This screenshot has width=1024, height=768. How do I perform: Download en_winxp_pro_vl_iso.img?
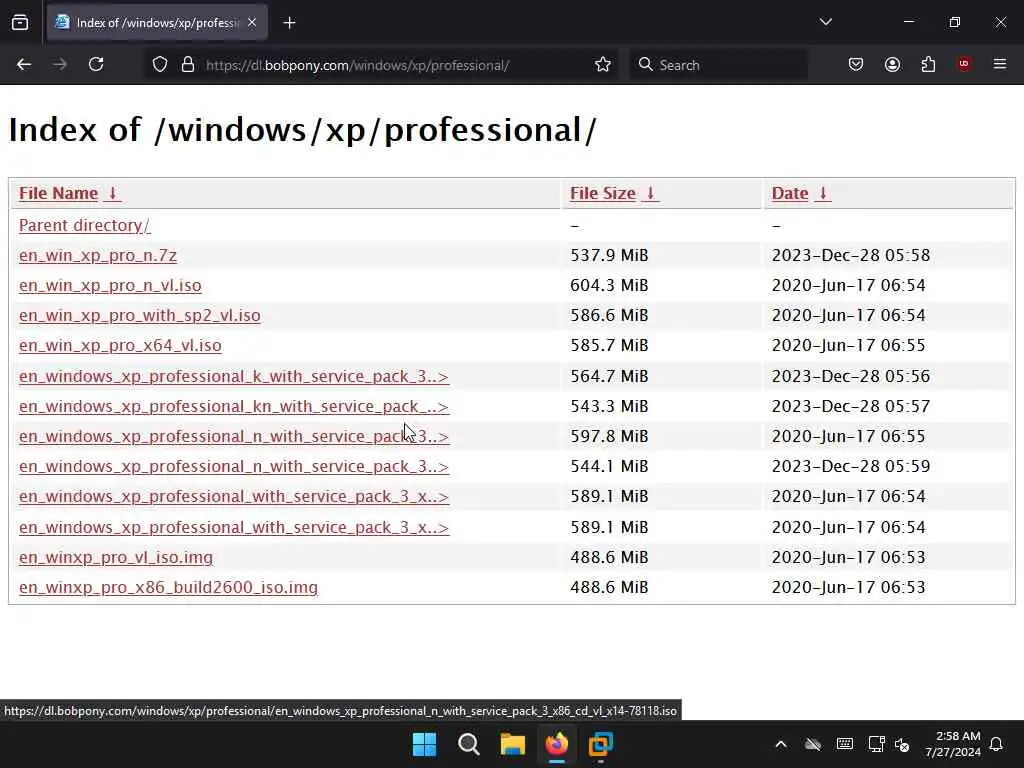click(x=116, y=557)
